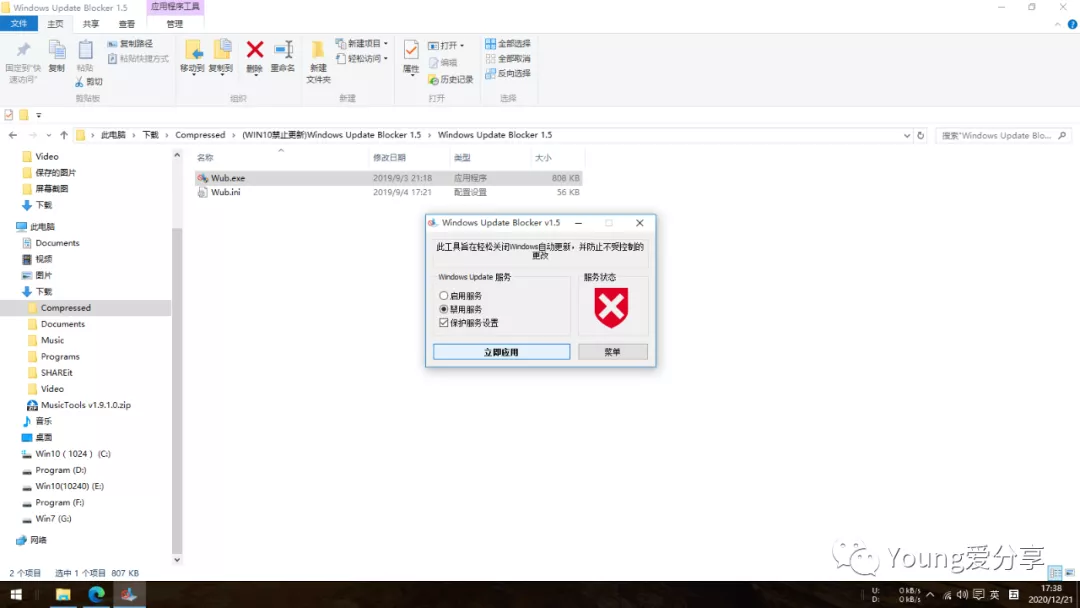Click the Cut (剪切) scissors item
The image size is (1080, 608).
click(89, 81)
